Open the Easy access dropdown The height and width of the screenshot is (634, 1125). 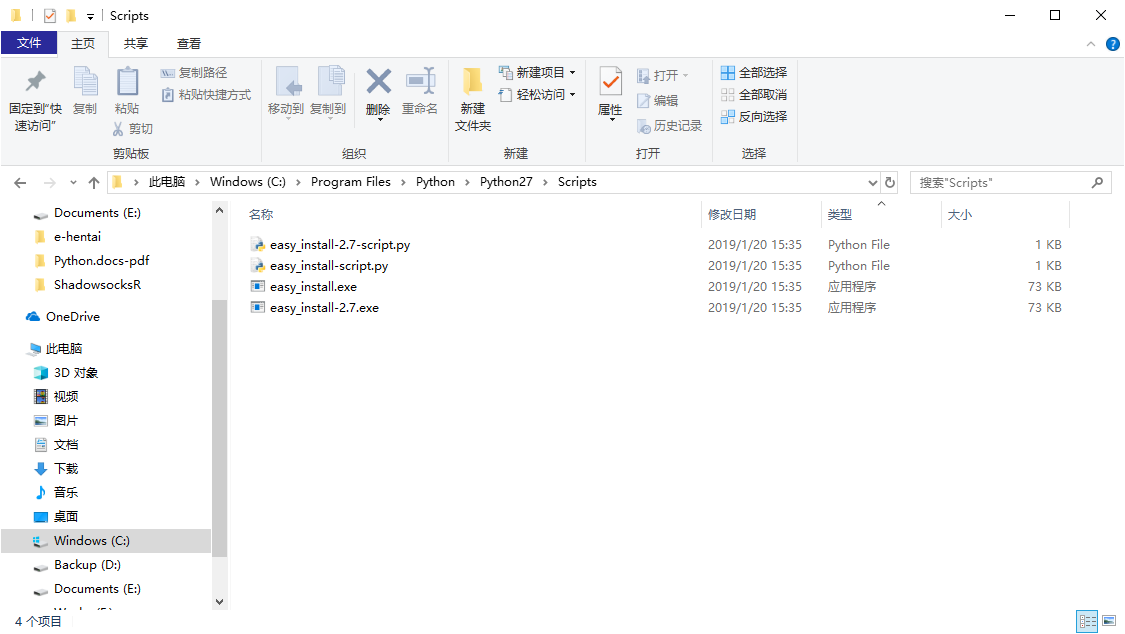[x=537, y=95]
